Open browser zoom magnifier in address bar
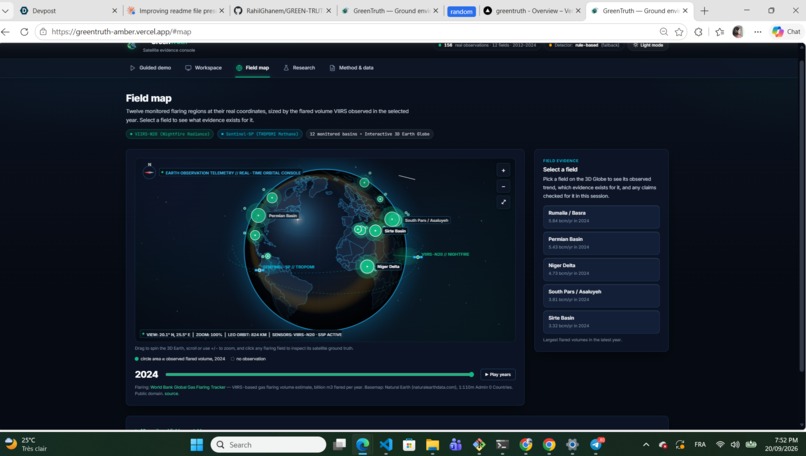Image resolution: width=806 pixels, height=456 pixels. [664, 32]
